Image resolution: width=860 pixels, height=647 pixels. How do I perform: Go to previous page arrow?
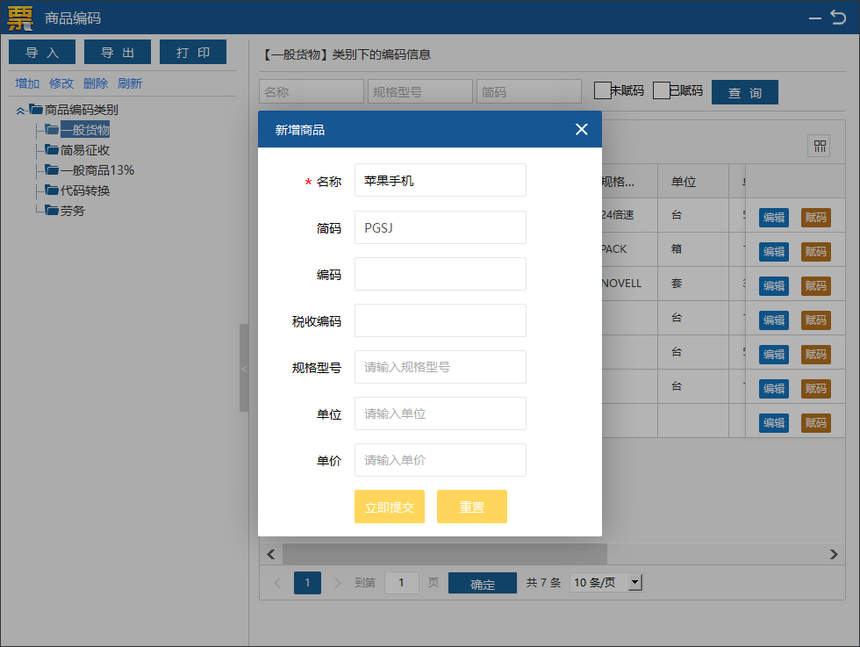click(278, 583)
